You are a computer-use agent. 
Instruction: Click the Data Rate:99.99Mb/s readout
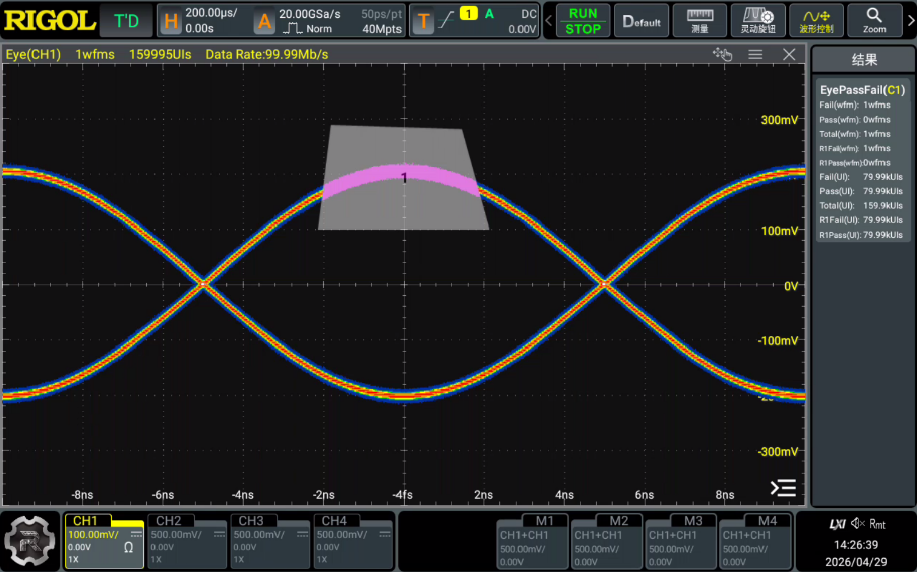point(267,54)
